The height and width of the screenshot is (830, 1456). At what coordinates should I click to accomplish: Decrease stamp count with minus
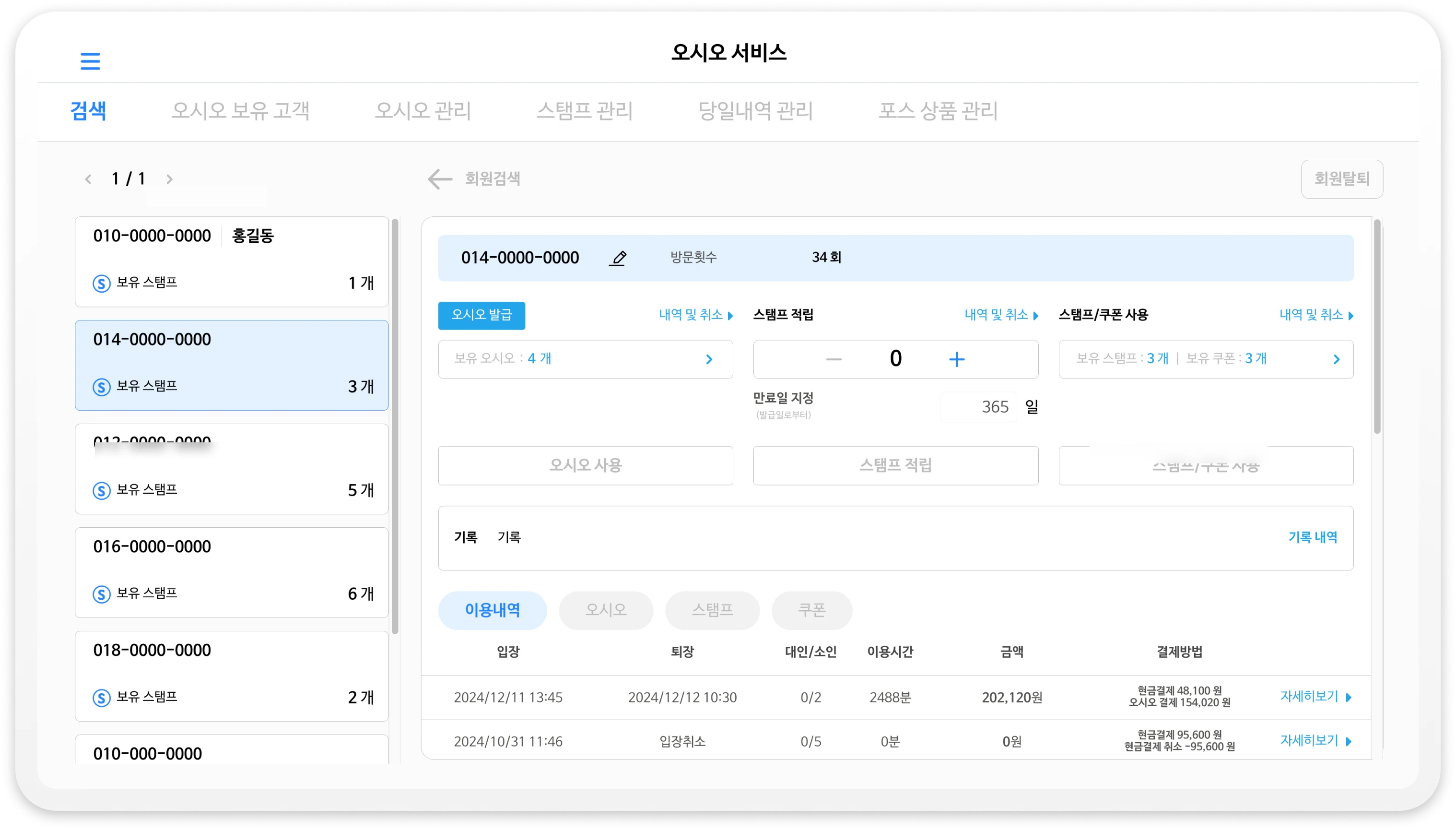pos(834,359)
